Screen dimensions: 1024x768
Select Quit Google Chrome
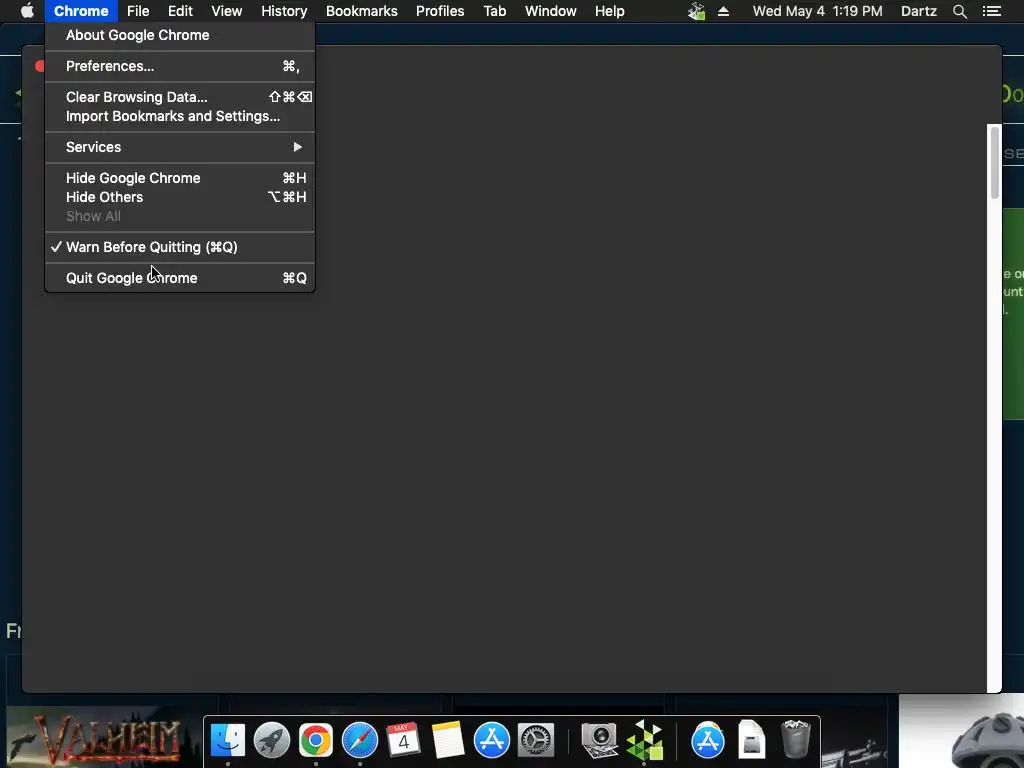(180, 278)
